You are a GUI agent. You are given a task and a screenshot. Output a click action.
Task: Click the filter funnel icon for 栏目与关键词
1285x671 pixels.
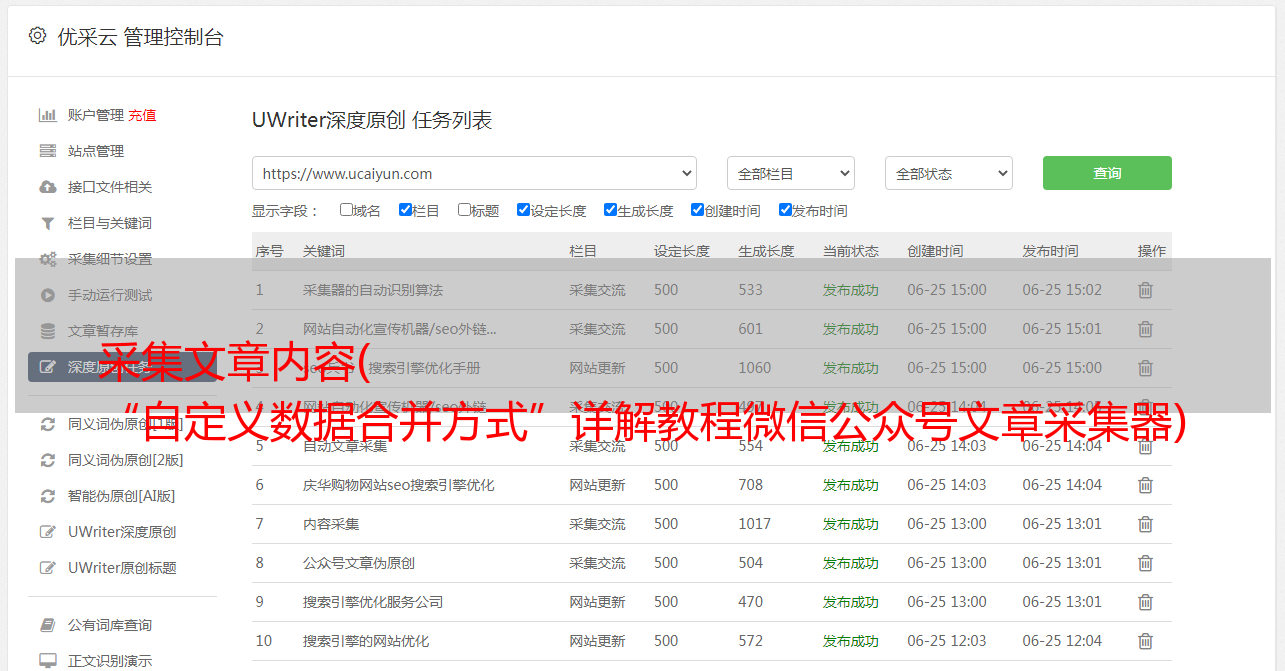click(47, 223)
